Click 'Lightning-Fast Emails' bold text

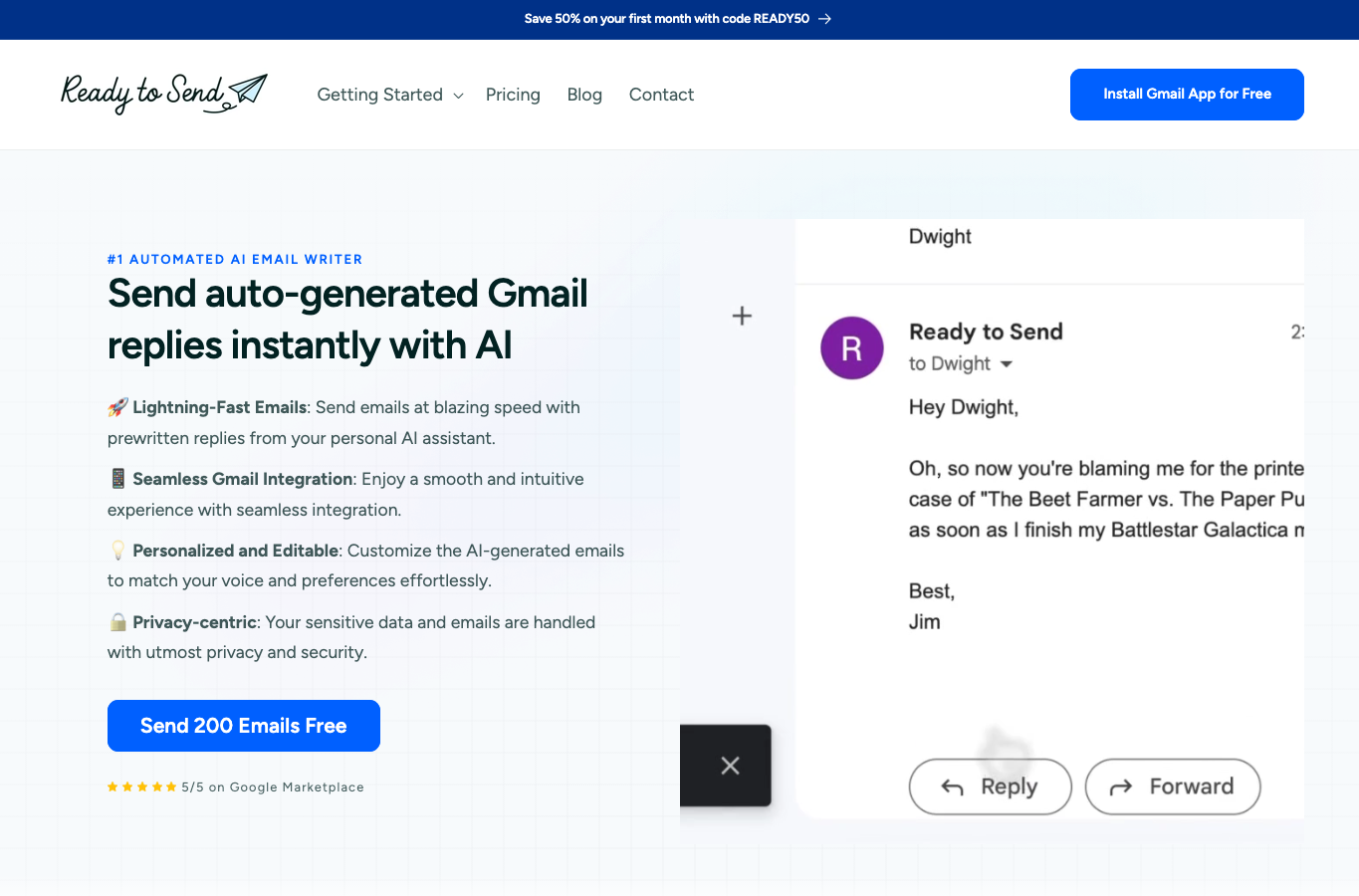(219, 407)
